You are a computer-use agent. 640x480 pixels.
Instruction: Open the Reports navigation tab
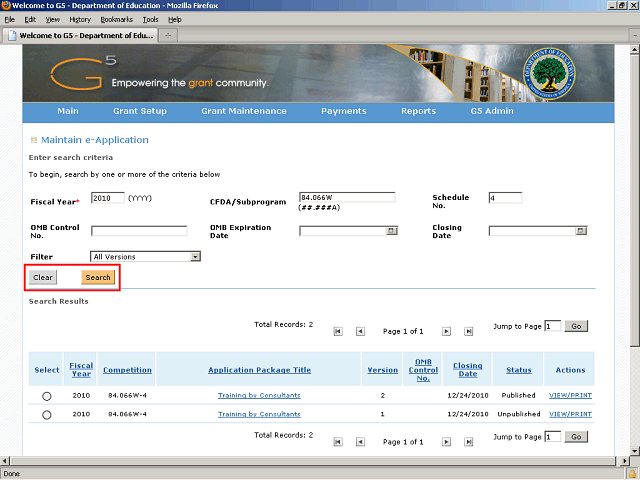[x=418, y=111]
